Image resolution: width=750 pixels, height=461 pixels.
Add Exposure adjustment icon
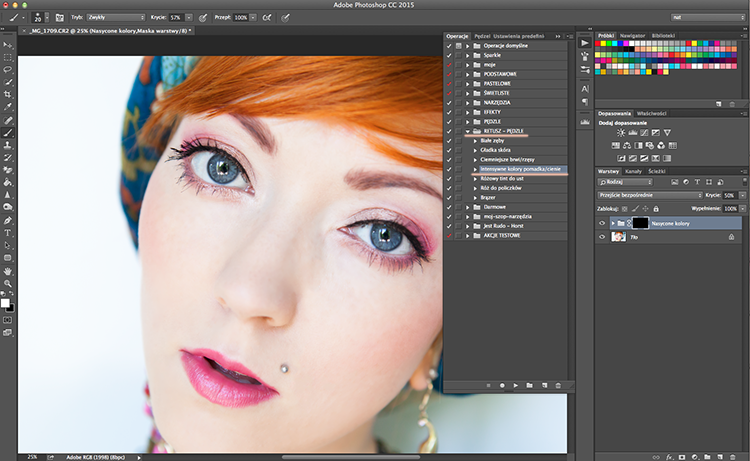coord(656,133)
